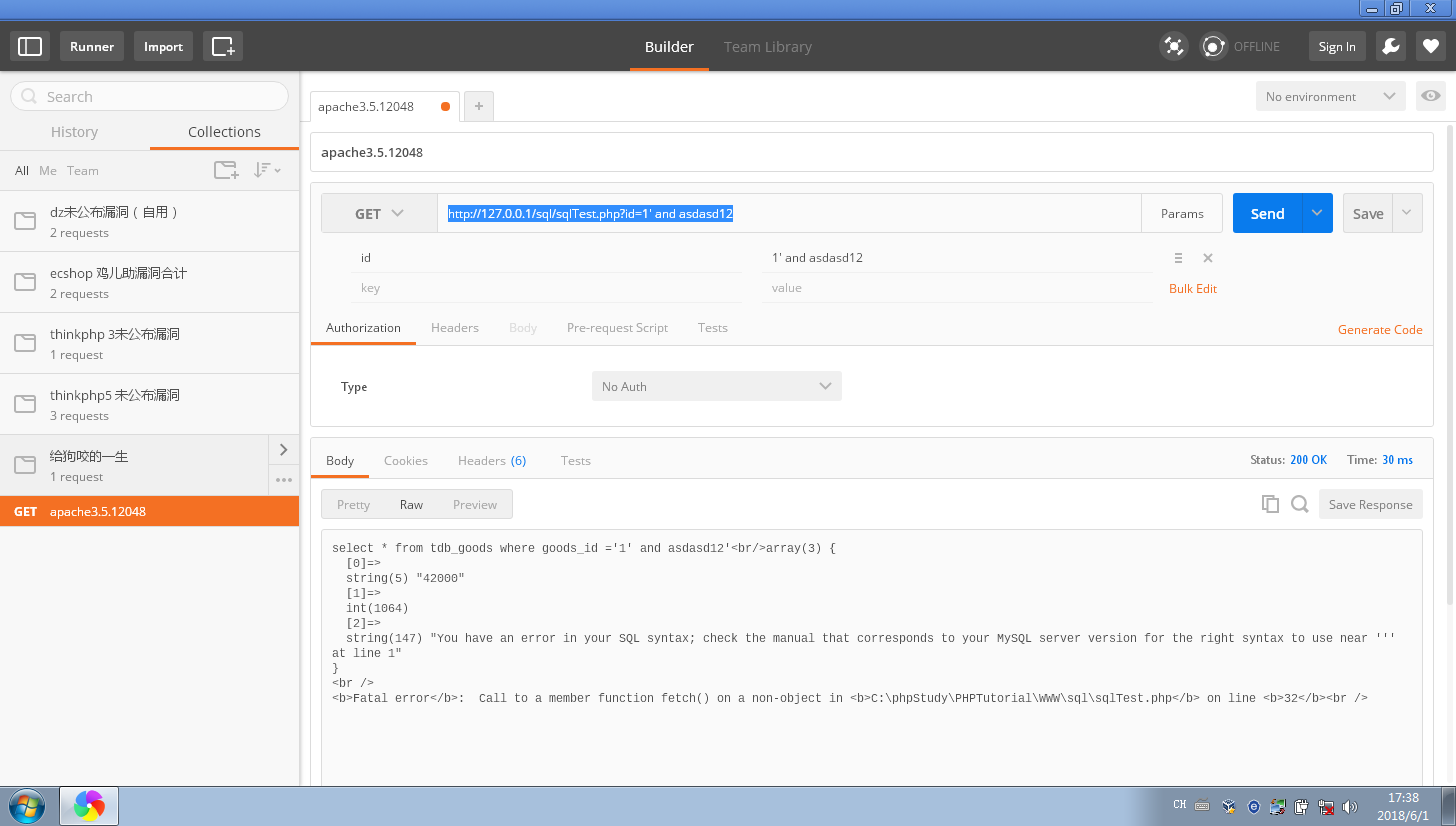Screen dimensions: 1456x826
Task: Open the Bulk Edit link
Action: point(1193,288)
